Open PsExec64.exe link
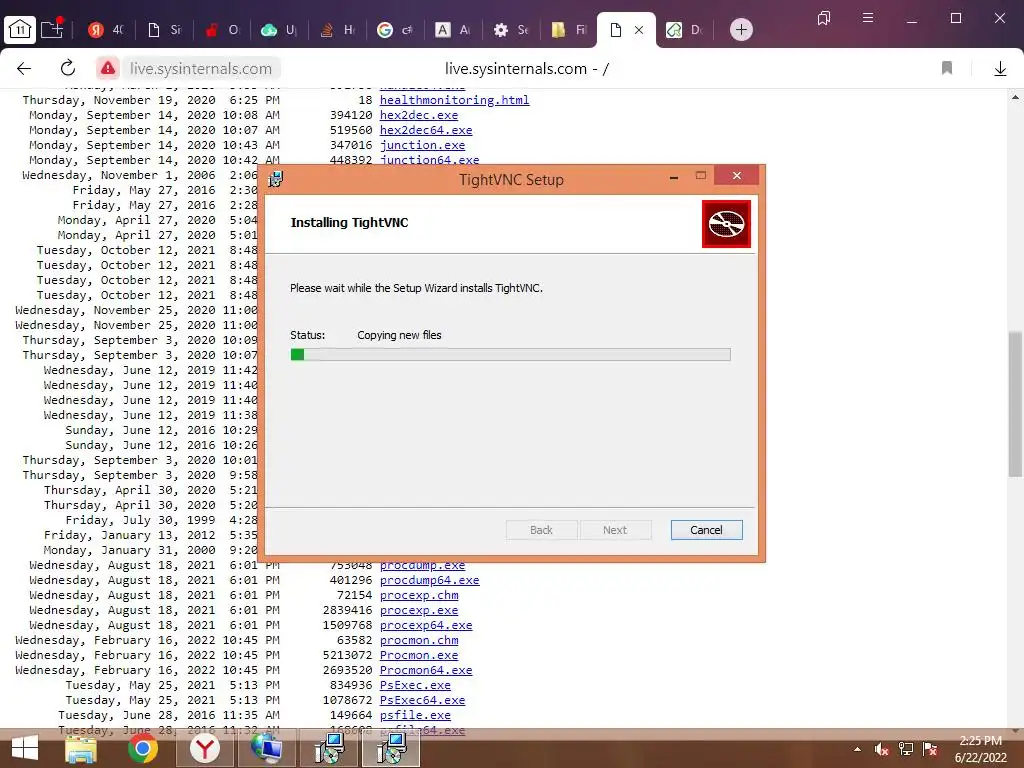Screen dimensions: 1024x768 [x=423, y=700]
